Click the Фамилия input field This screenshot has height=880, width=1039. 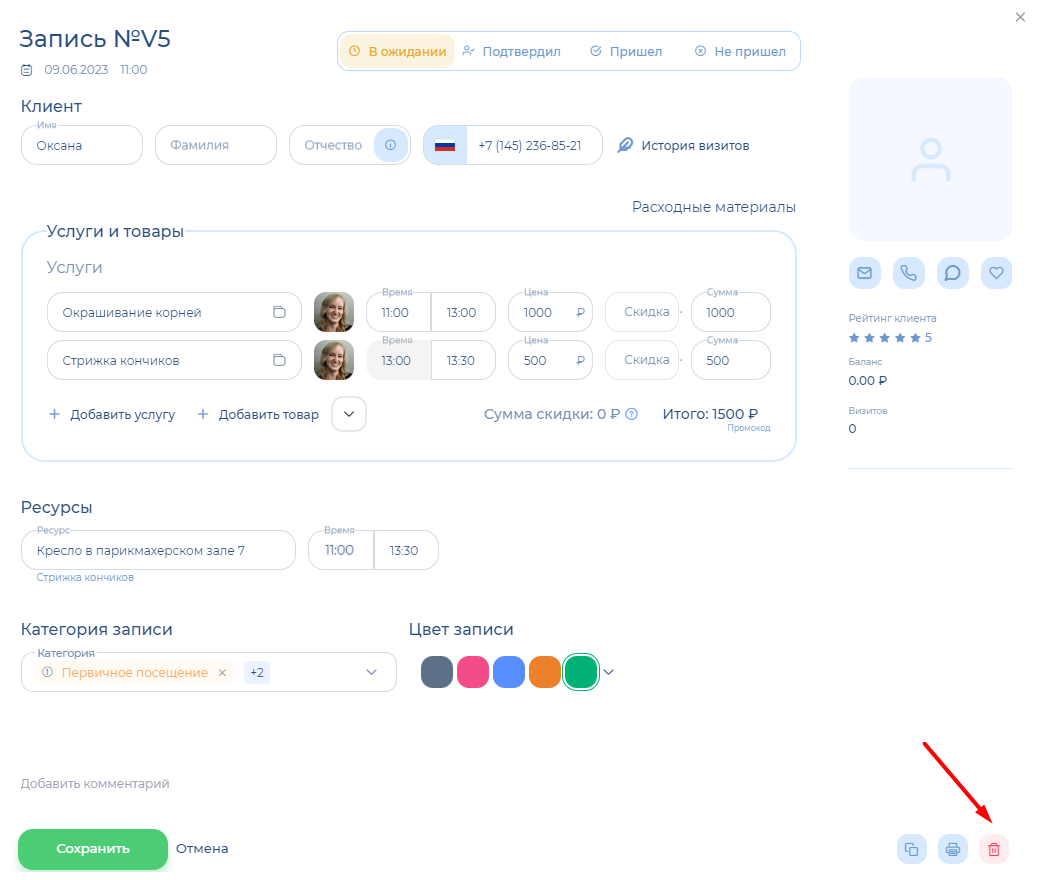[215, 145]
